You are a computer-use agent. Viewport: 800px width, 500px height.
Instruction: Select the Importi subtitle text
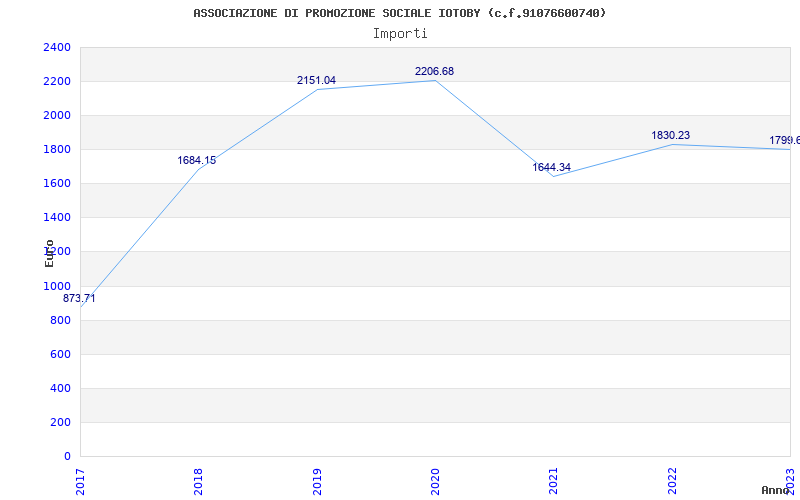coord(400,34)
